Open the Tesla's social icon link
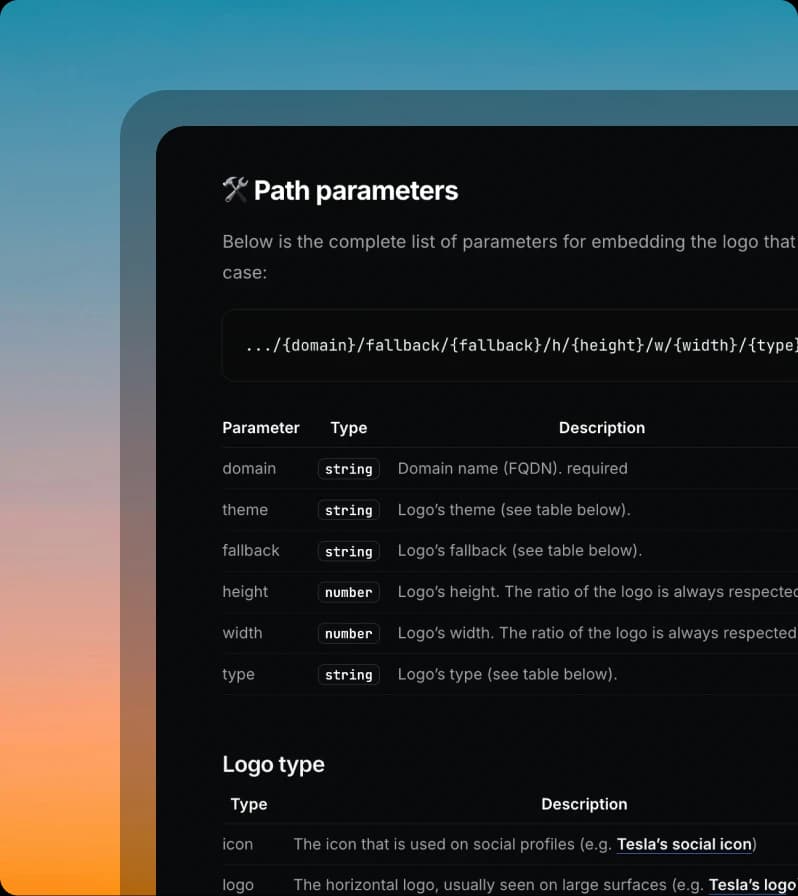The image size is (798, 896). (x=684, y=844)
